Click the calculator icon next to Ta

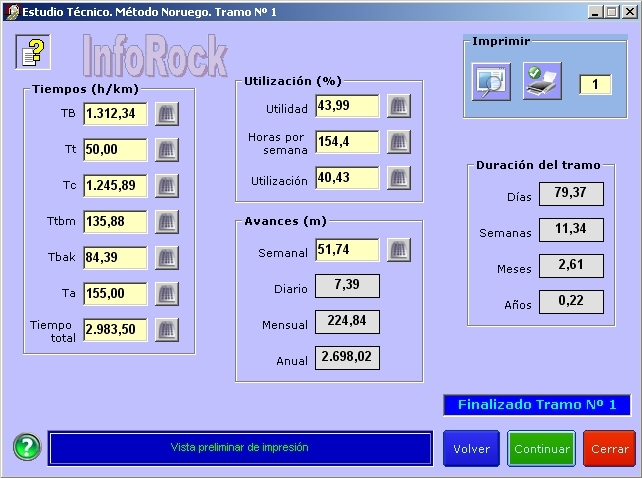(x=167, y=293)
